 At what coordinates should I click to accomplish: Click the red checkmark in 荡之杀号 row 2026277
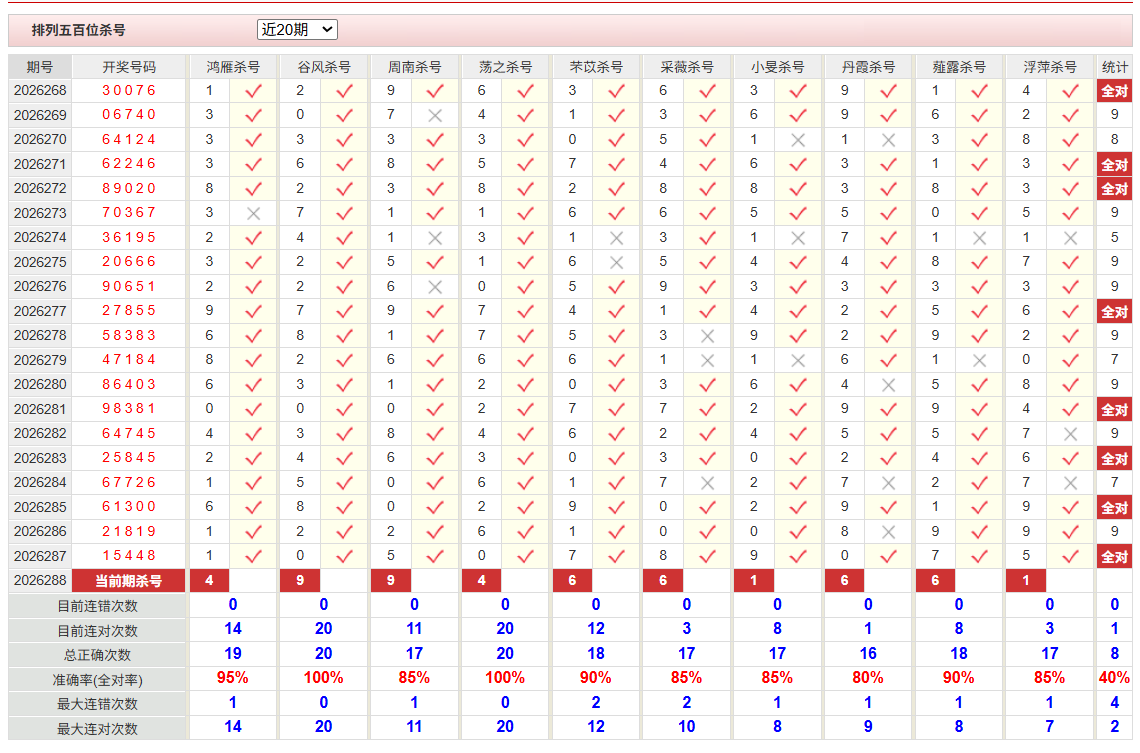point(526,312)
